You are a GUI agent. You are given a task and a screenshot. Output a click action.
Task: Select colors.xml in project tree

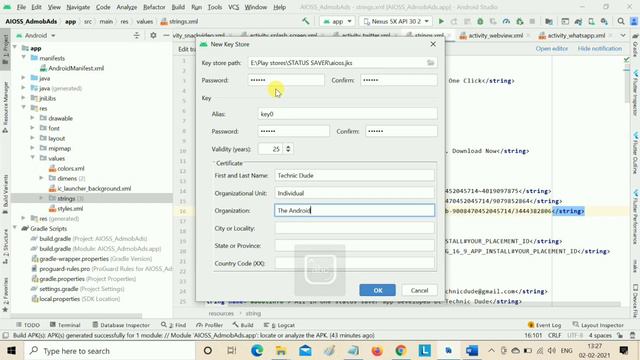(67, 168)
